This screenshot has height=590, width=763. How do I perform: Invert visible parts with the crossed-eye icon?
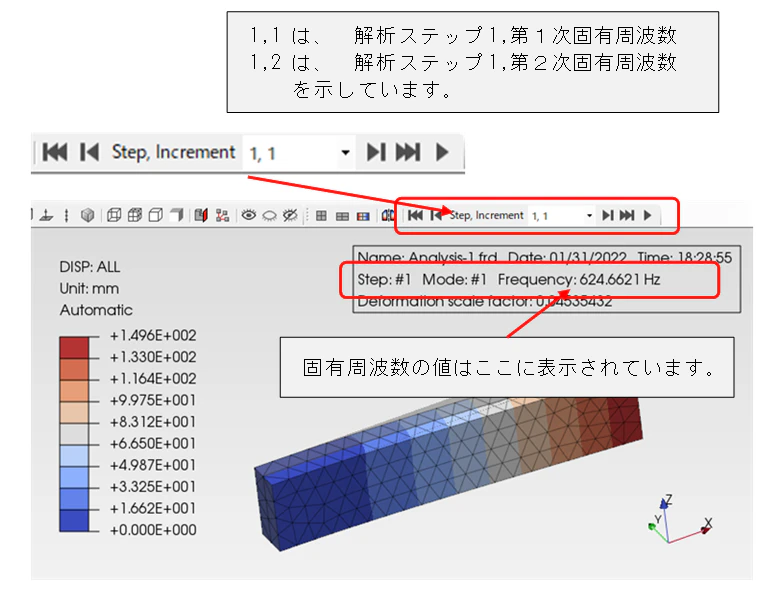tap(290, 215)
